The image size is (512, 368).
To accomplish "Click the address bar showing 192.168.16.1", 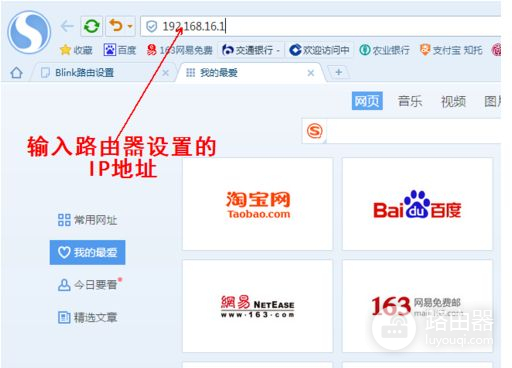I will coord(320,26).
